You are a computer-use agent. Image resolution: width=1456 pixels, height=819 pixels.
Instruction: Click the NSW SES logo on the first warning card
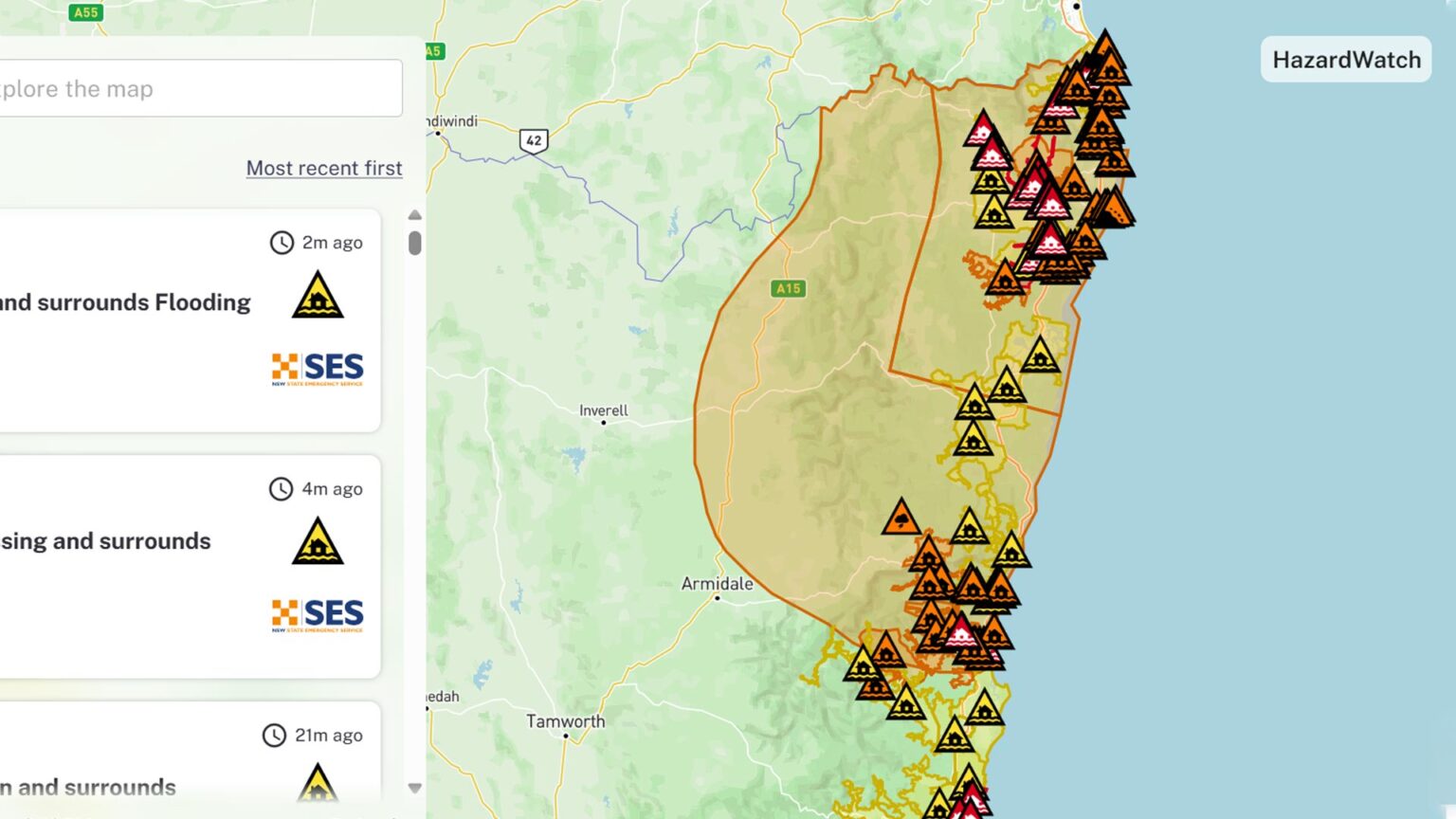(318, 368)
